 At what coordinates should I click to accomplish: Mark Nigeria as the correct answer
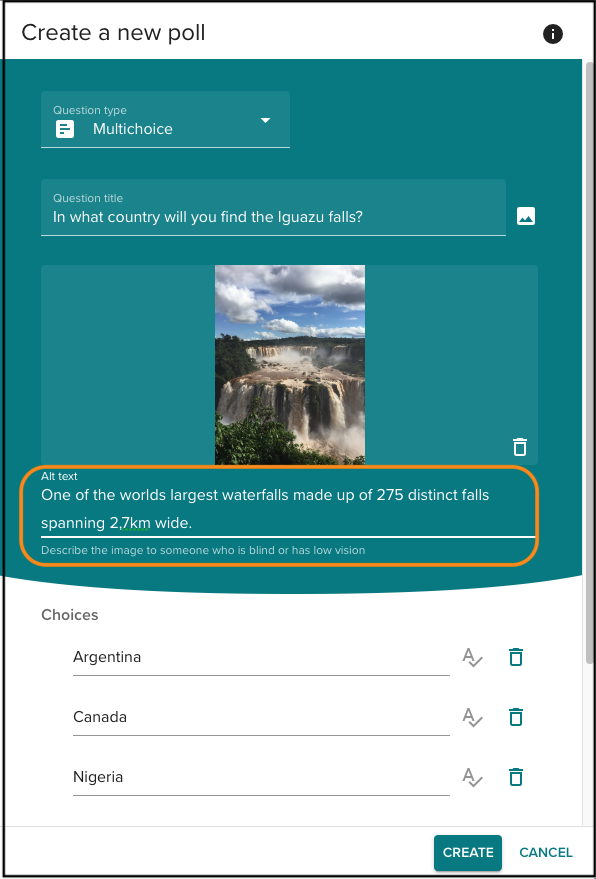(x=472, y=778)
